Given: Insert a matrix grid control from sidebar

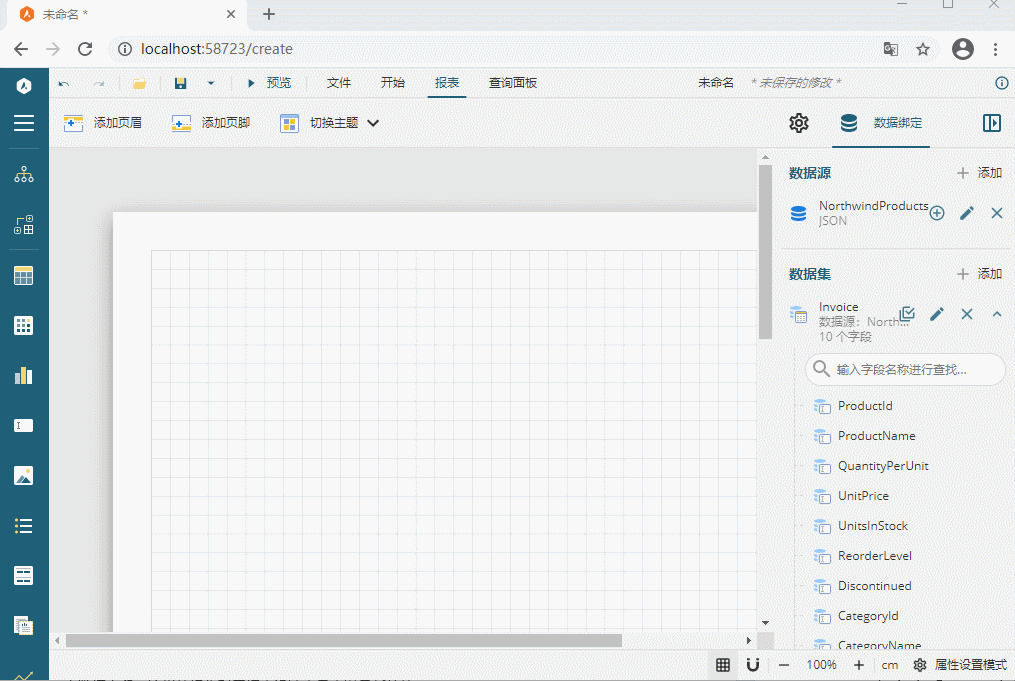Looking at the screenshot, I should [x=24, y=326].
